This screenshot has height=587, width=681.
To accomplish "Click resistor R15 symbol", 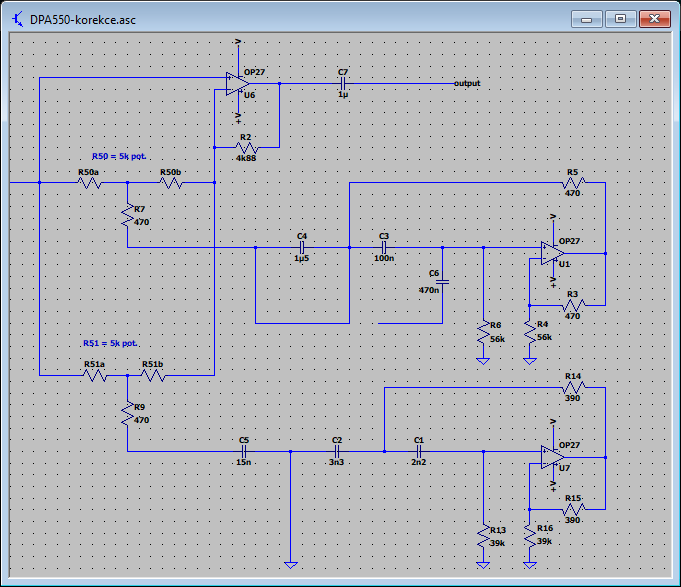I will pos(574,509).
